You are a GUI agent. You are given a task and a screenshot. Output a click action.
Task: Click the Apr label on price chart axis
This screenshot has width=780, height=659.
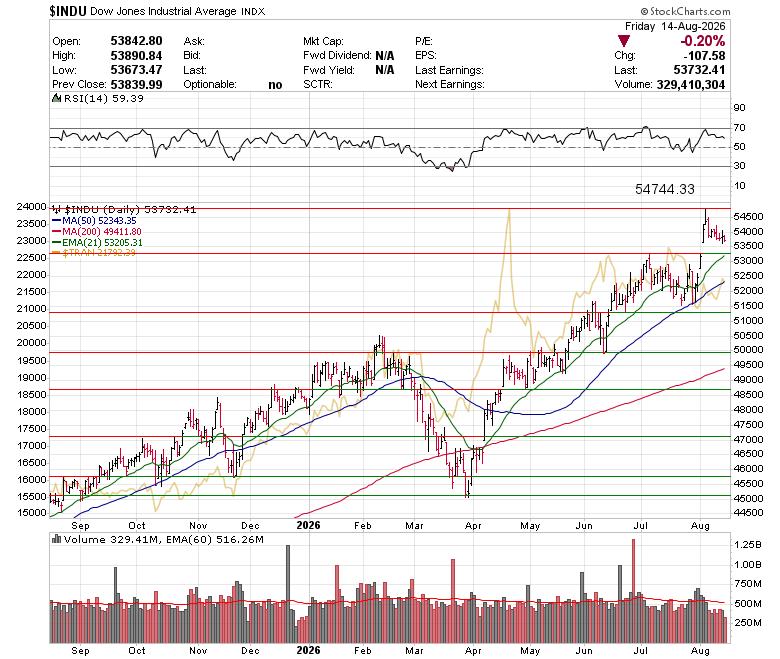tap(473, 526)
